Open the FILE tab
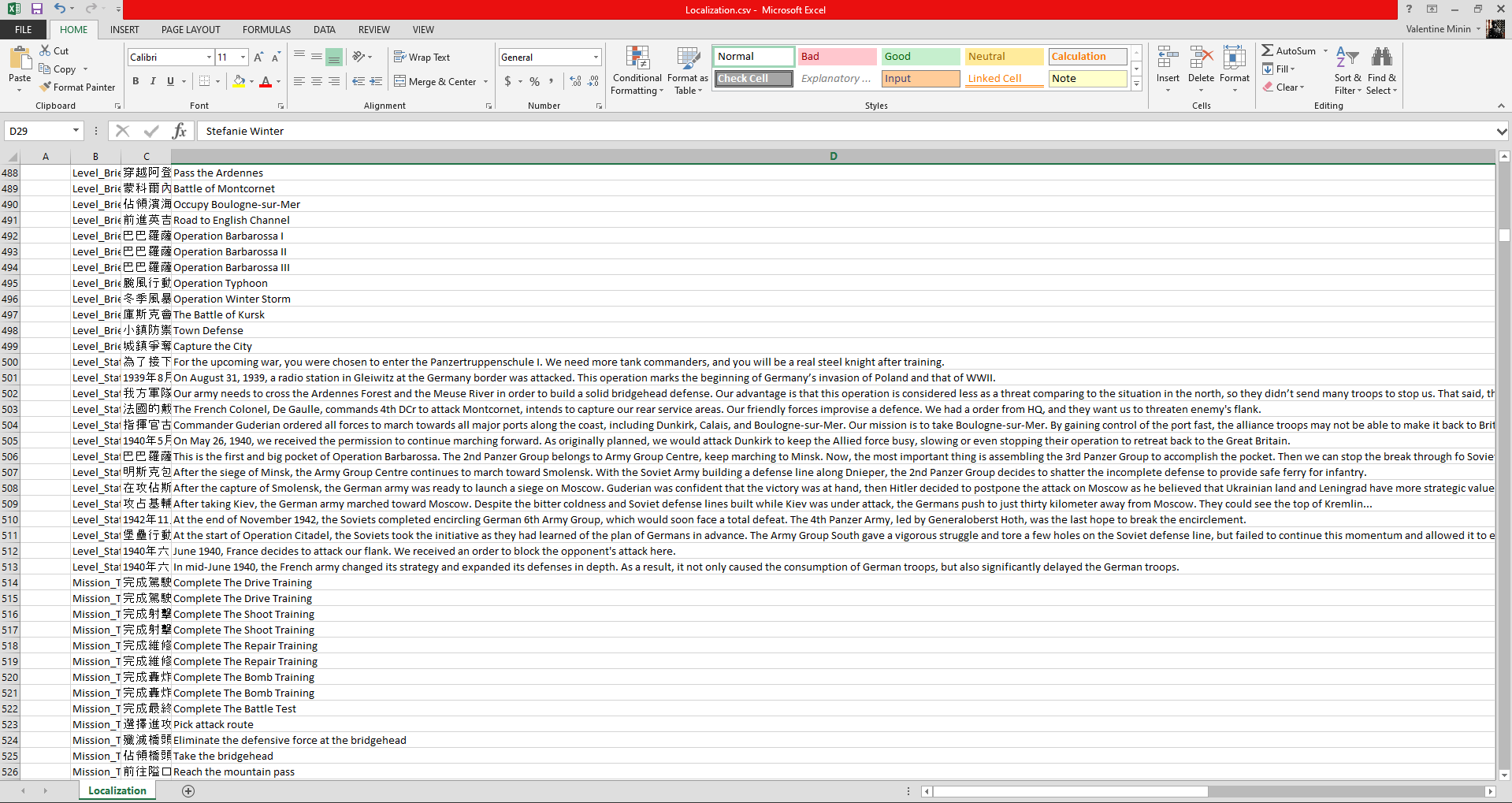Image resolution: width=1512 pixels, height=803 pixels. 24,29
